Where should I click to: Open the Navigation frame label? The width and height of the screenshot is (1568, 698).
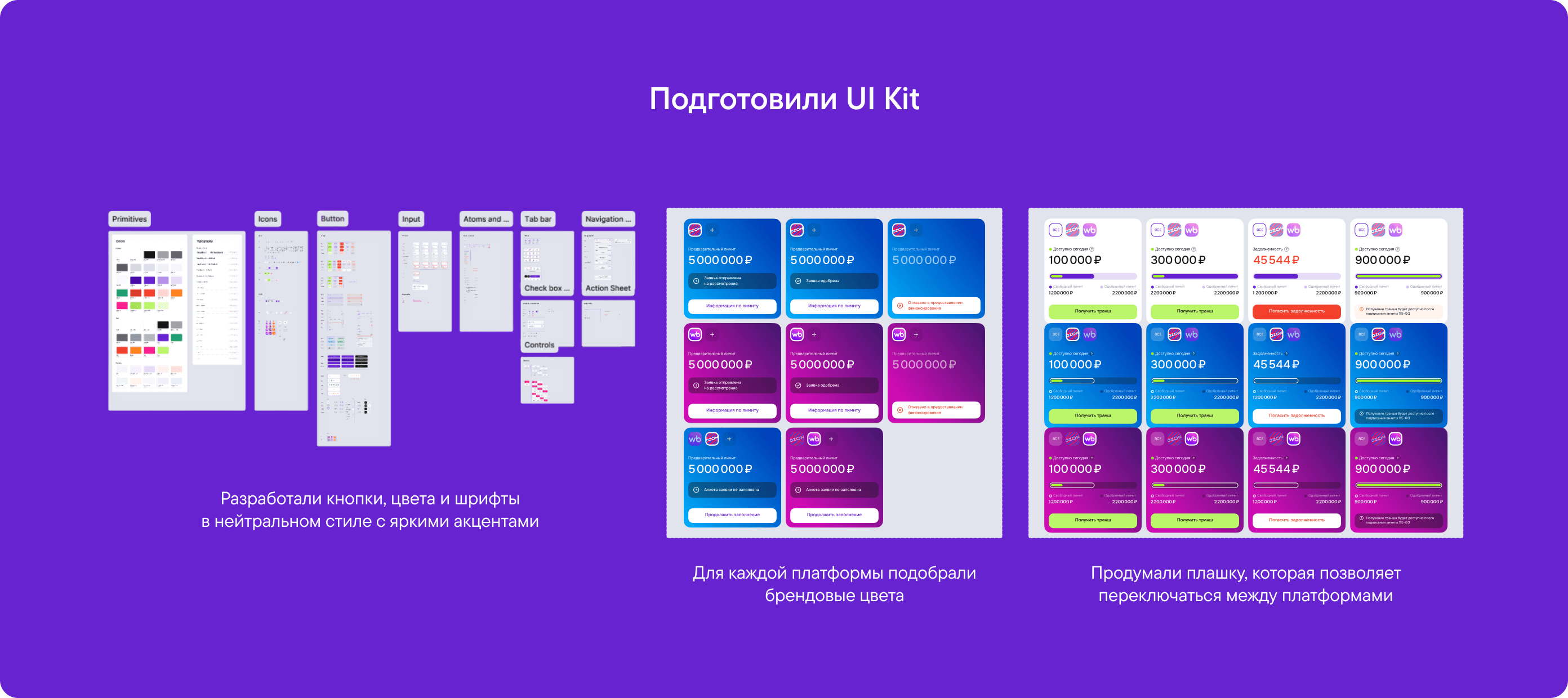pyautogui.click(x=608, y=219)
